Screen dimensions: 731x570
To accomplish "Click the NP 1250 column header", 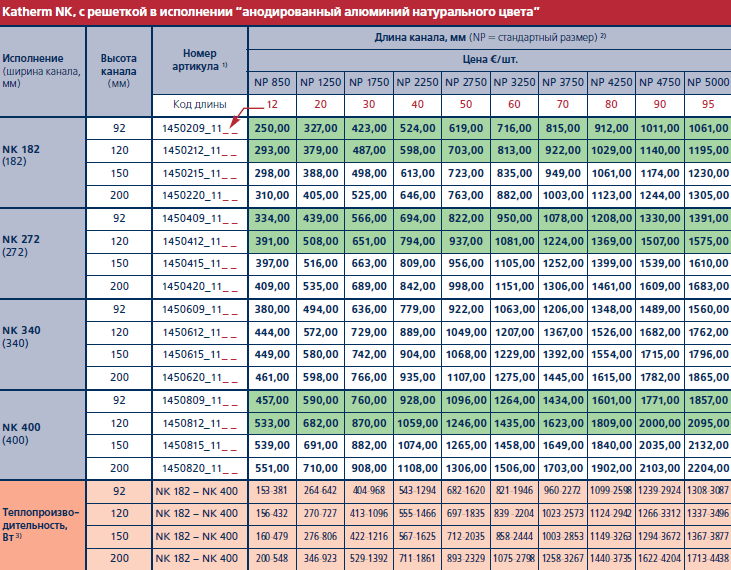I will click(320, 82).
